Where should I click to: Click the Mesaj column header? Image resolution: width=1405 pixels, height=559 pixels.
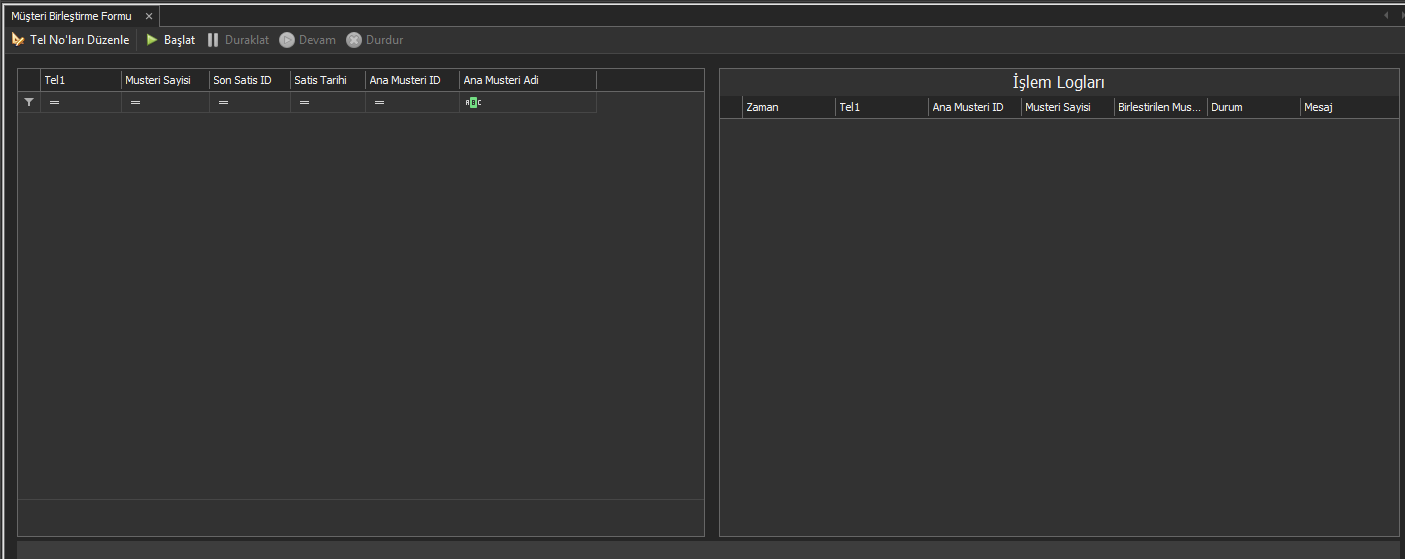click(x=1349, y=107)
